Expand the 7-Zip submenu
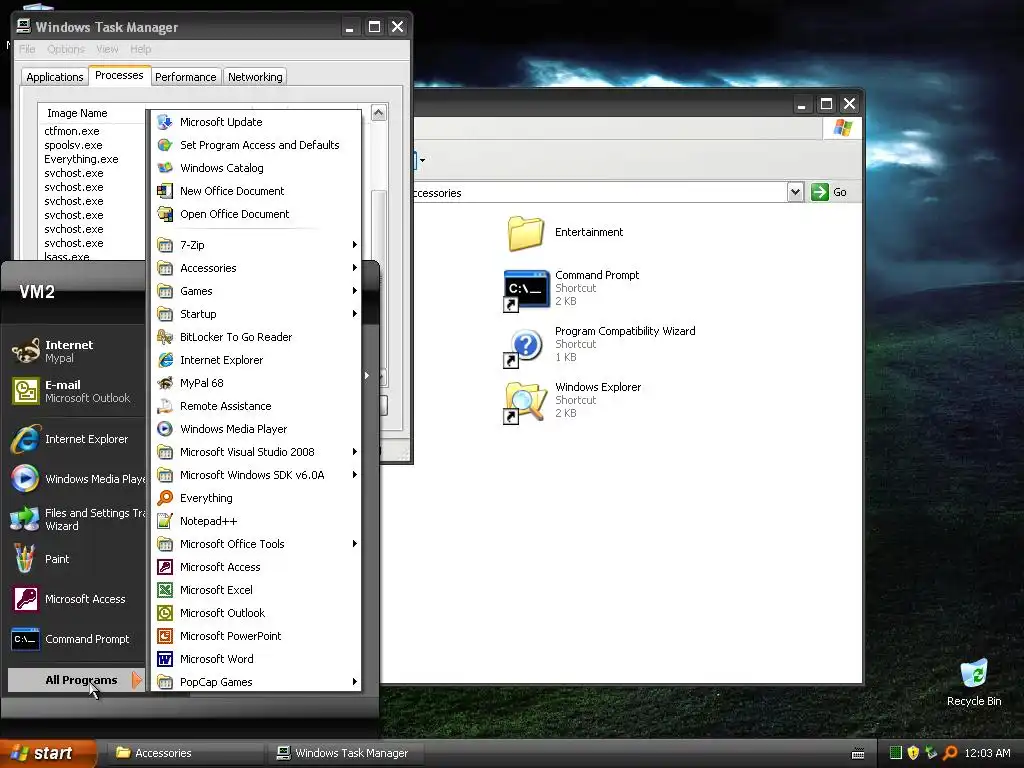 [x=255, y=245]
